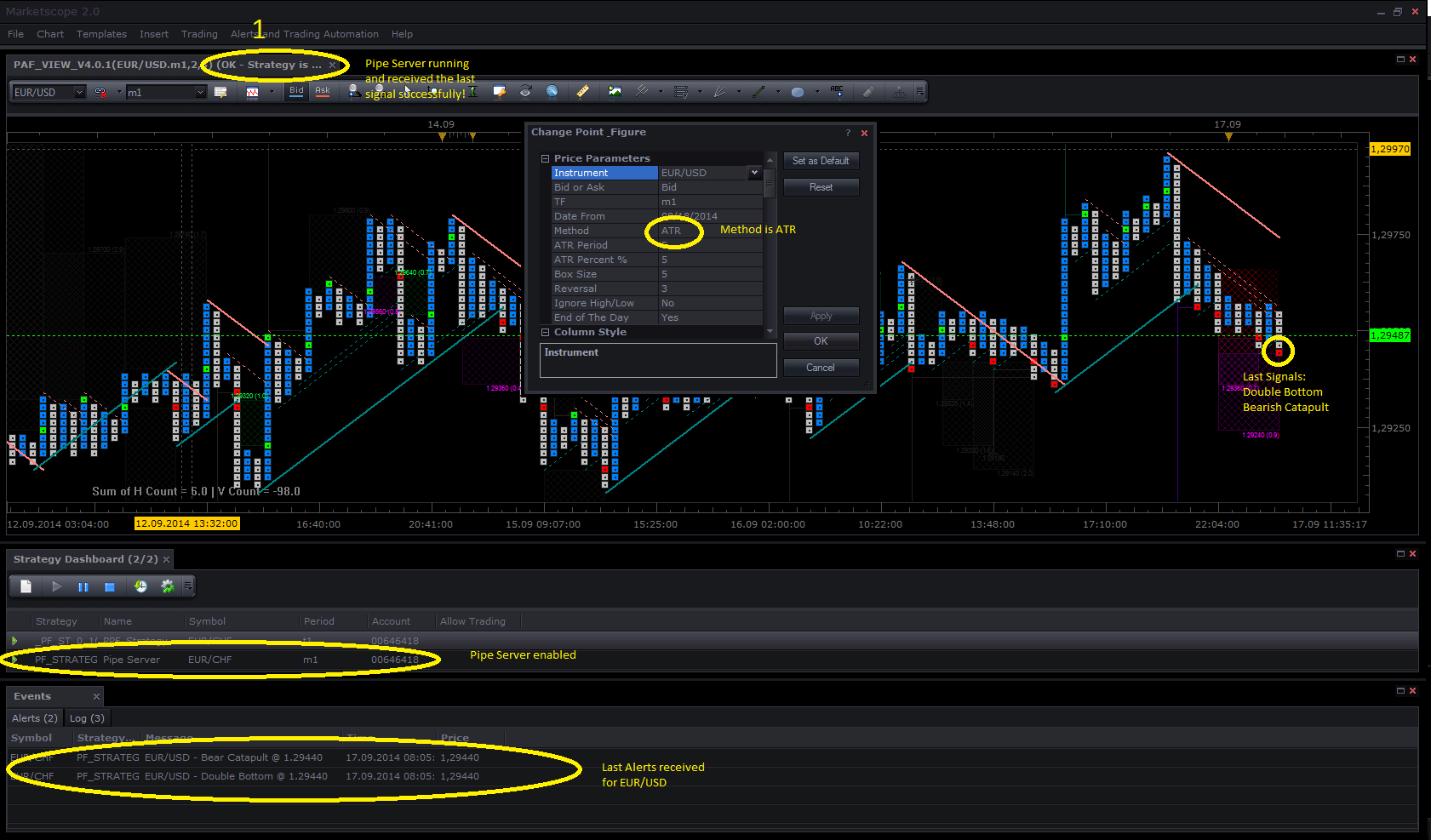Click the hierarchy structure icon in toolbar
1431x840 pixels.
click(899, 92)
